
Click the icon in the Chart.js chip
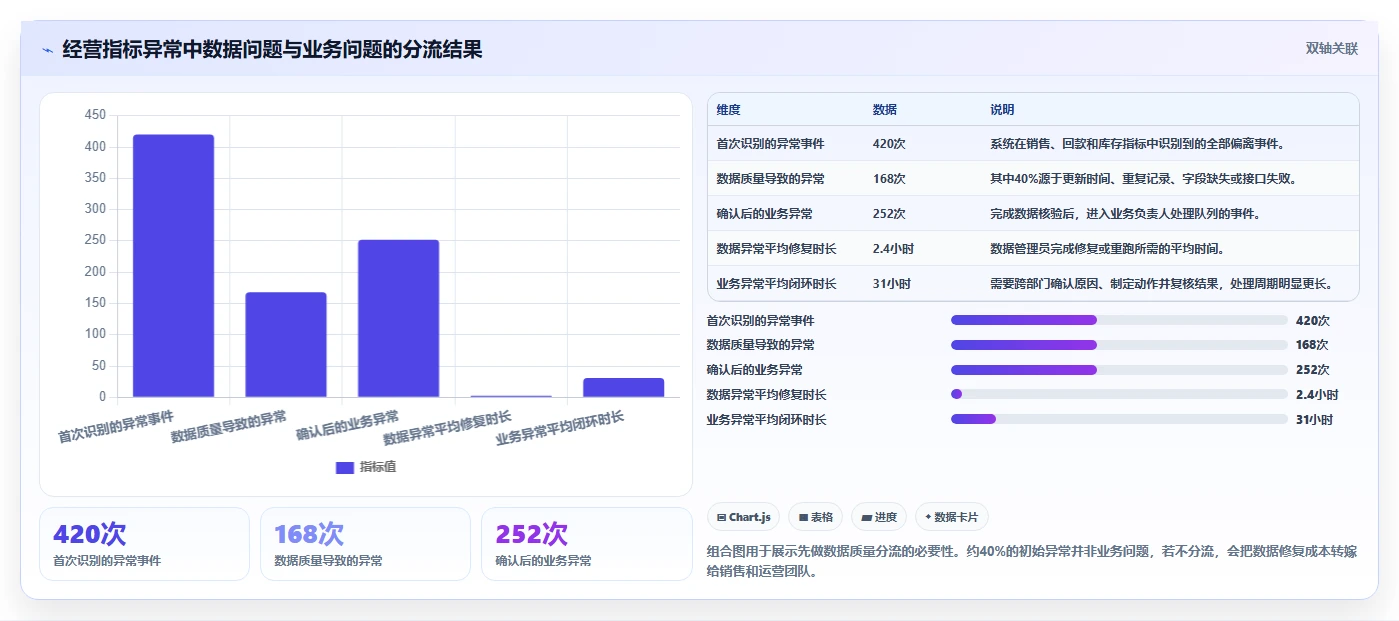pos(721,517)
